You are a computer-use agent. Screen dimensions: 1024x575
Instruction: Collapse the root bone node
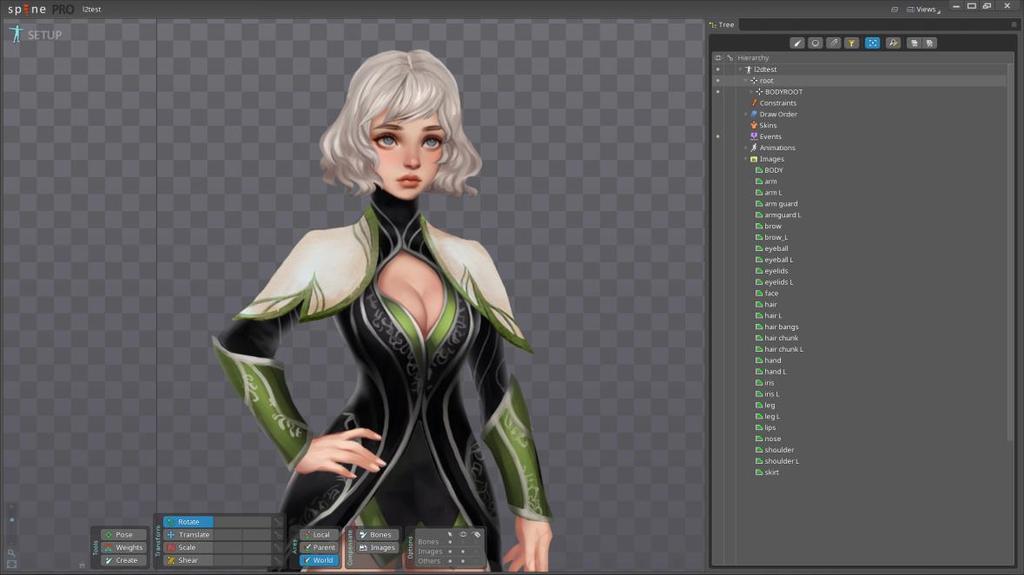(746, 80)
